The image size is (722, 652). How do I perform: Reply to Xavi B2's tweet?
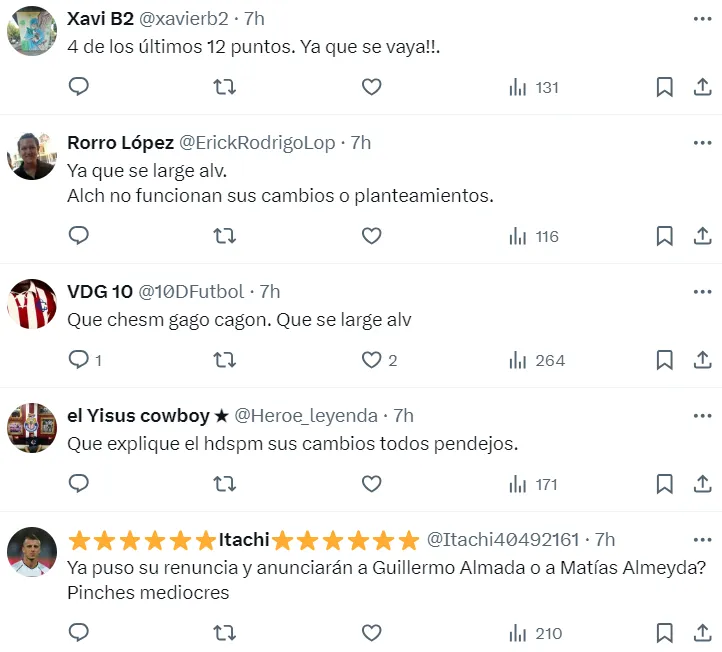(x=79, y=88)
